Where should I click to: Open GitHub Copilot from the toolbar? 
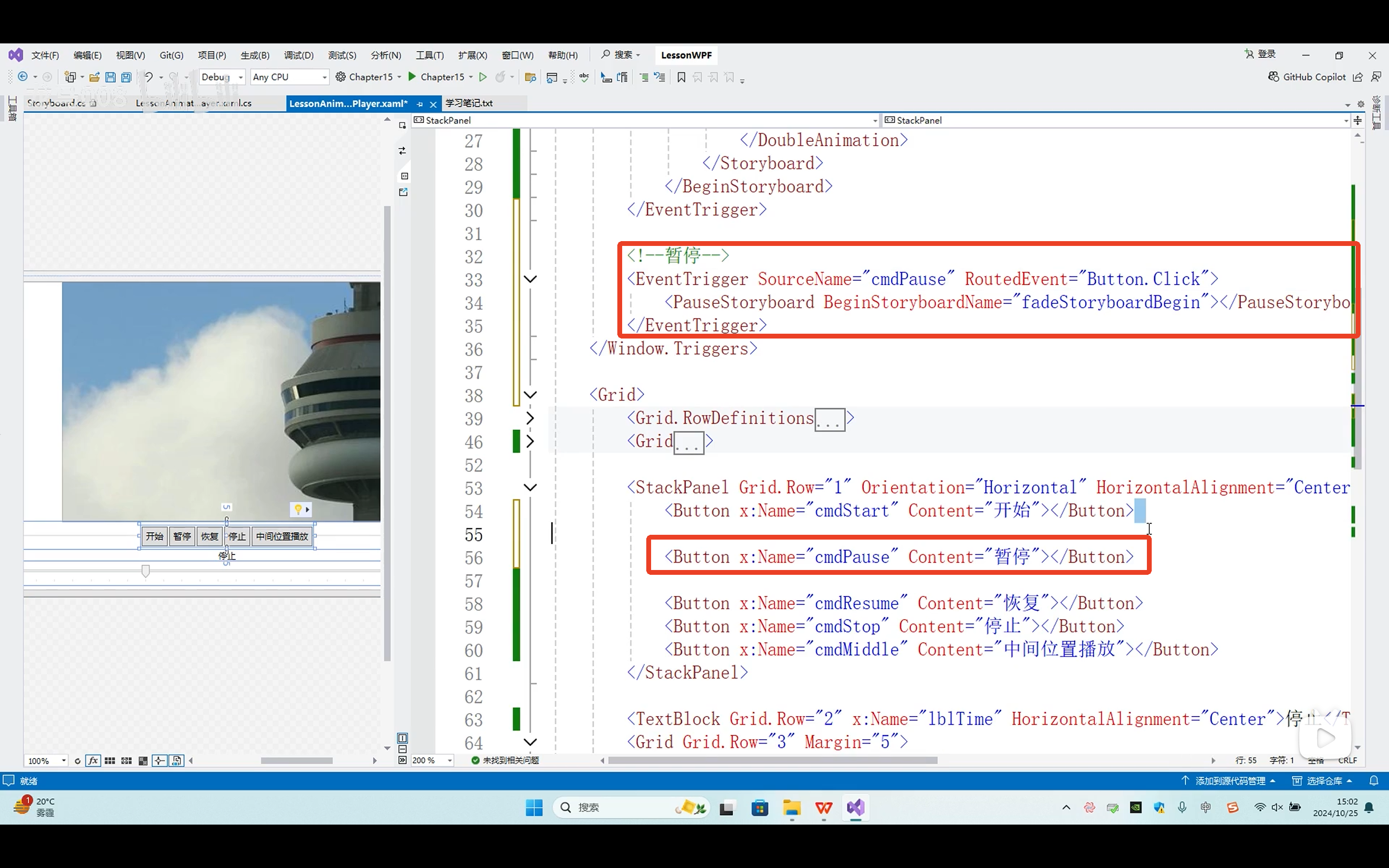[x=1307, y=77]
